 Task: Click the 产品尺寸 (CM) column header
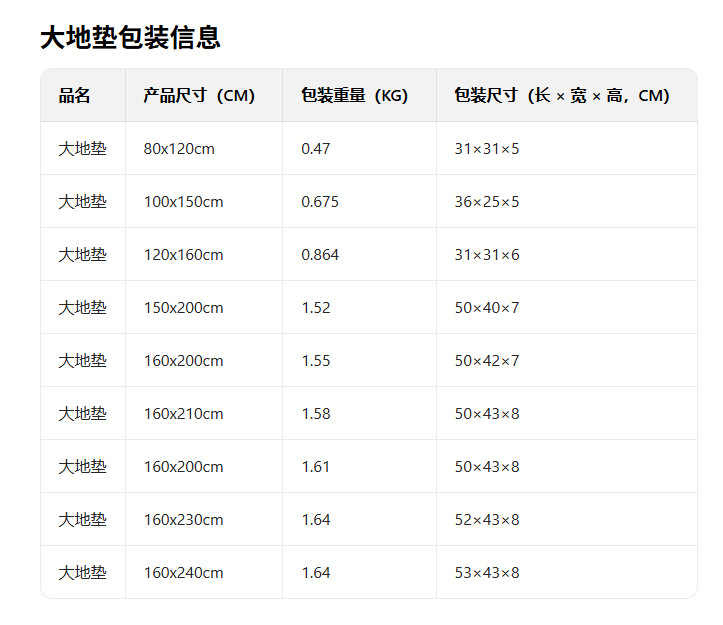199,96
